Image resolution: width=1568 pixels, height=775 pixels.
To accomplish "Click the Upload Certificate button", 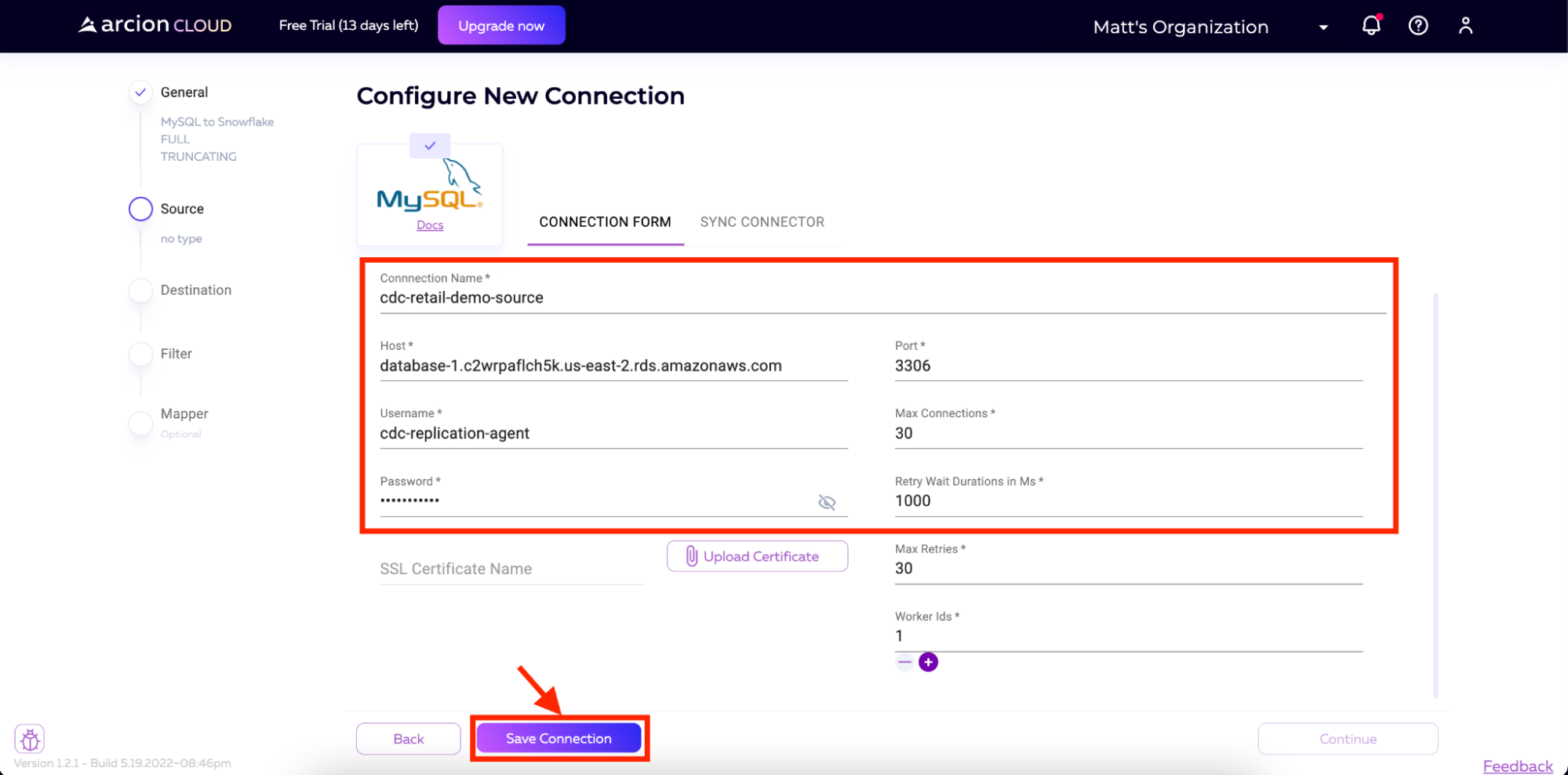I will click(x=757, y=556).
